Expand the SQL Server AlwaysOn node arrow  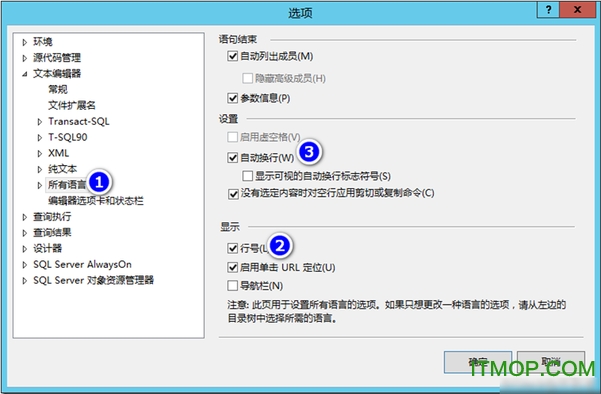tap(25, 264)
